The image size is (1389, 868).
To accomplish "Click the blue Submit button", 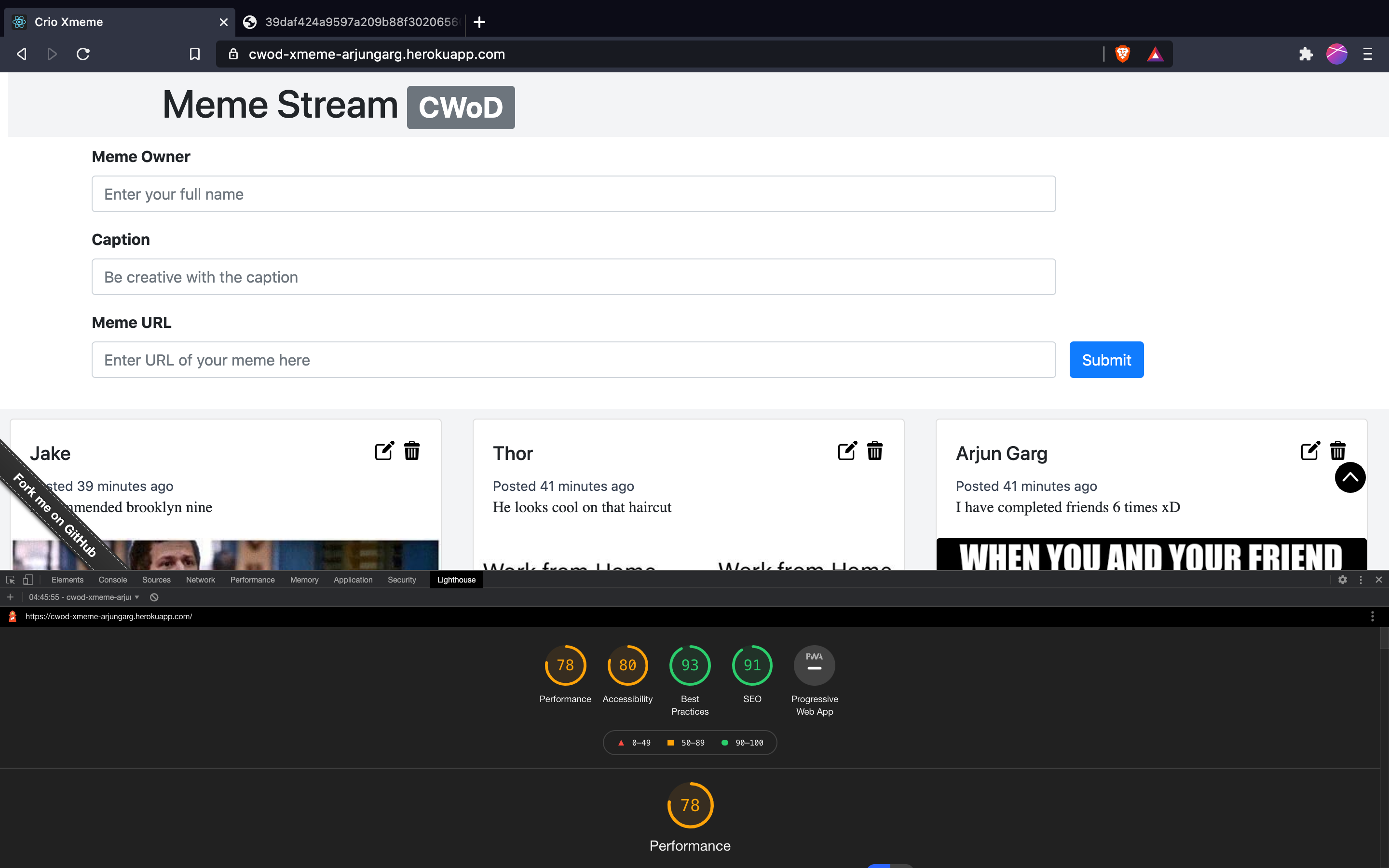I will click(x=1106, y=360).
